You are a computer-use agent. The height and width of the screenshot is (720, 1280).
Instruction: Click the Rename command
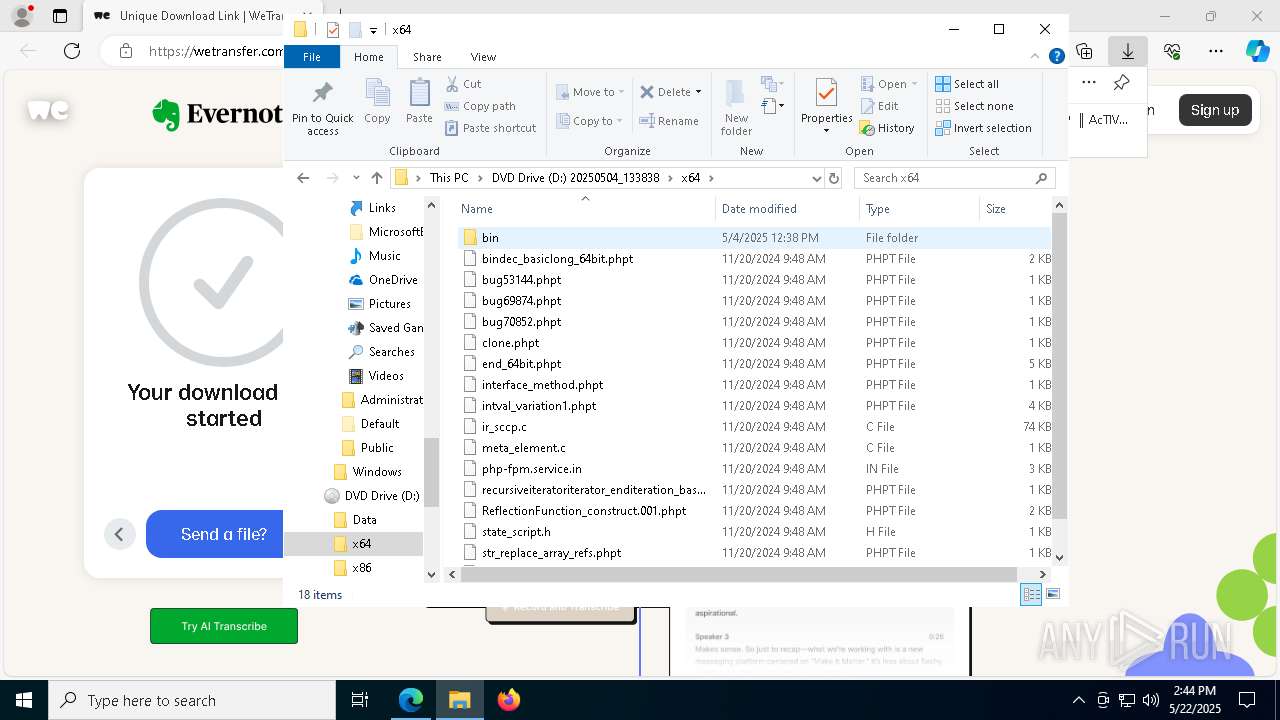coord(669,121)
